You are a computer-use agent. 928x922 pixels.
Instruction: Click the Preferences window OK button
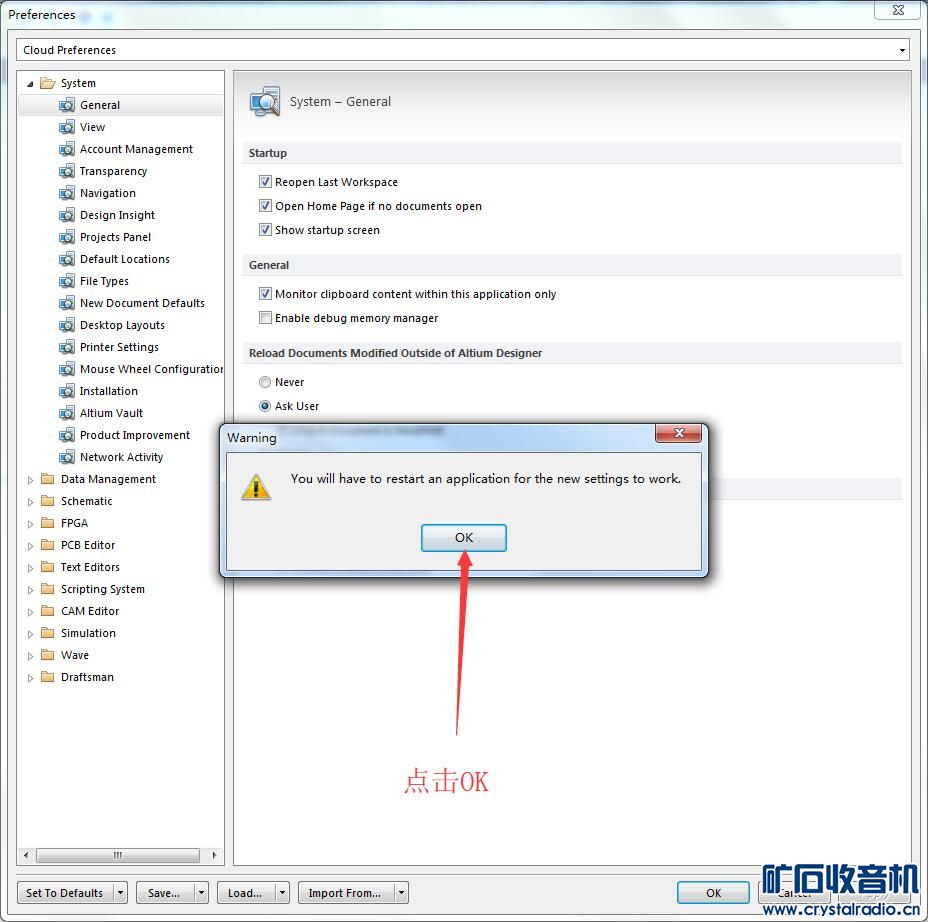[x=713, y=893]
